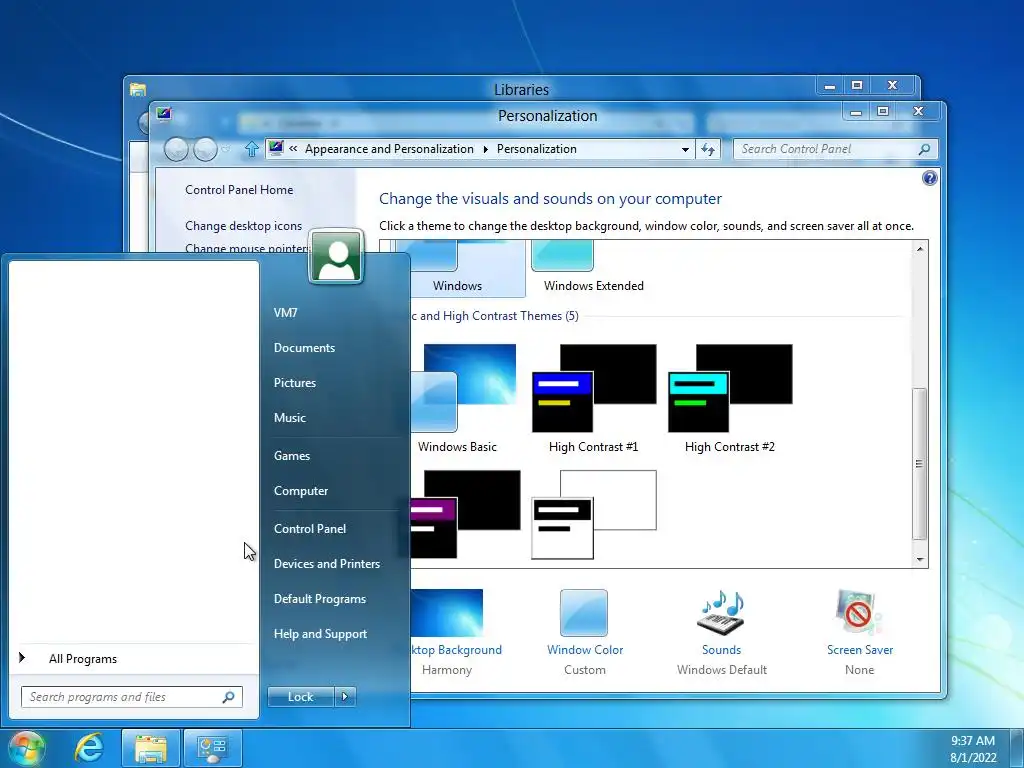Viewport: 1024px width, 768px height.
Task: Open the Windows Start orb
Action: pyautogui.click(x=27, y=748)
